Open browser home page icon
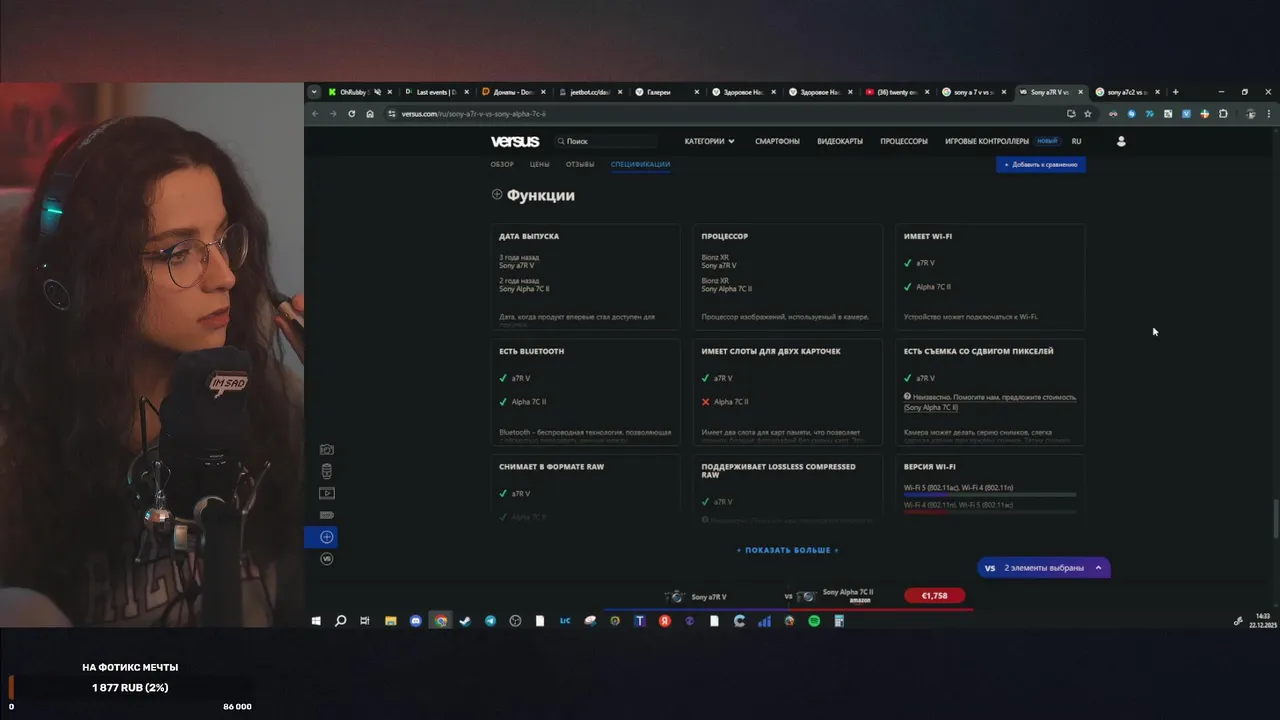The height and width of the screenshot is (720, 1280). pyautogui.click(x=370, y=114)
